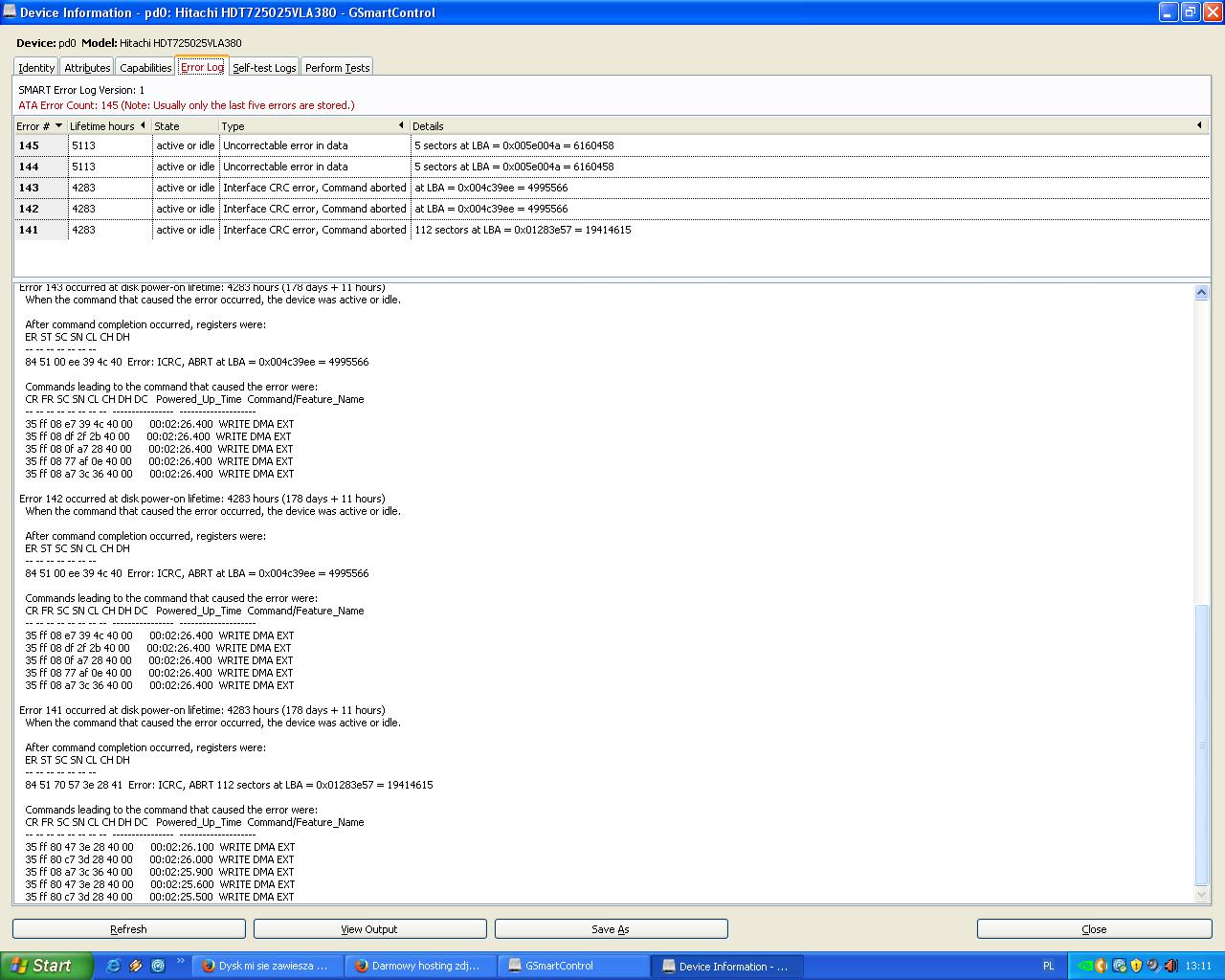Click 'Error 142 occurred at disk power-on lifetime' line
Viewport: 1225px width, 980px height.
tap(202, 499)
